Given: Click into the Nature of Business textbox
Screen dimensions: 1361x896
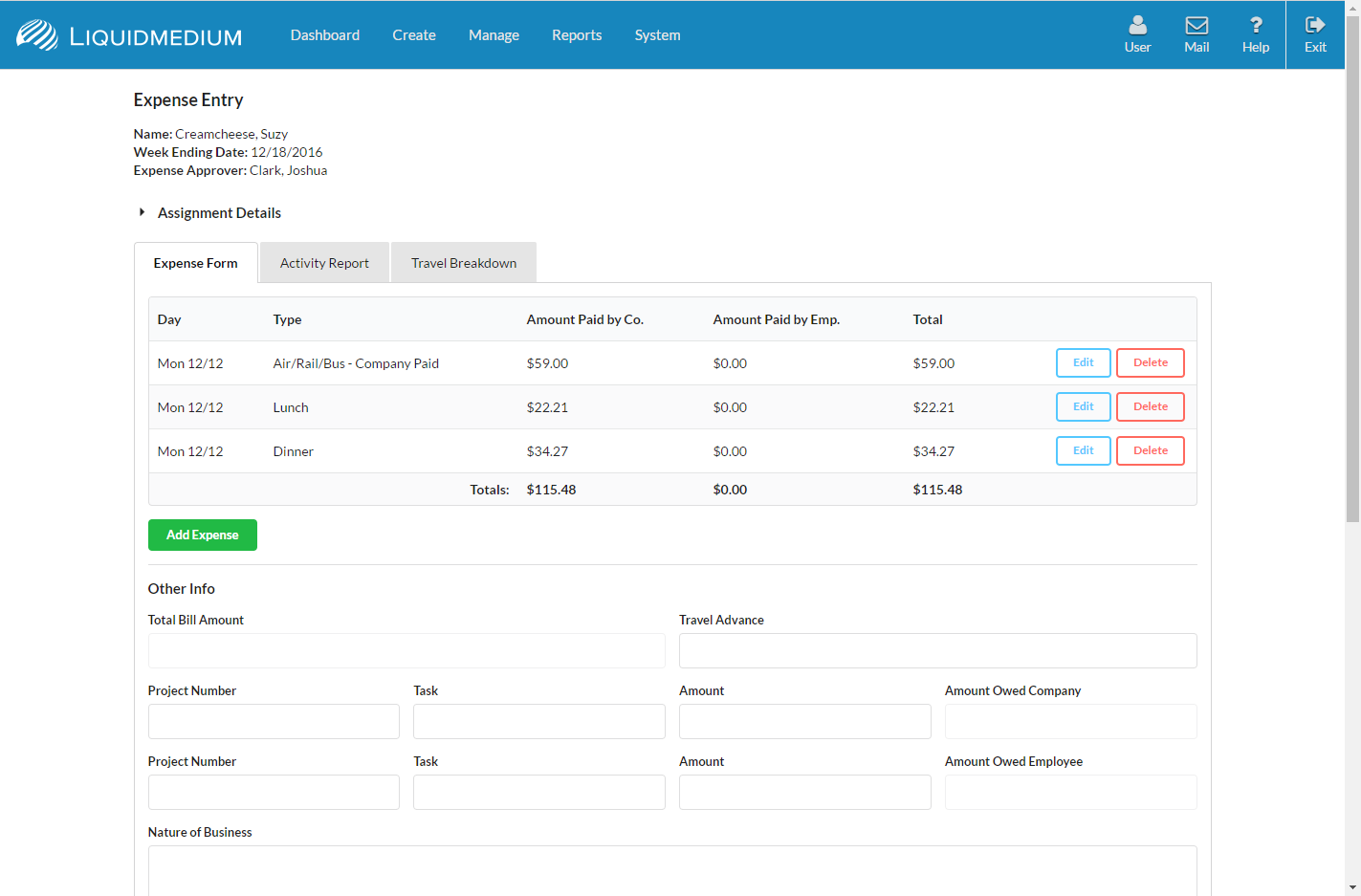Looking at the screenshot, I should 671,870.
